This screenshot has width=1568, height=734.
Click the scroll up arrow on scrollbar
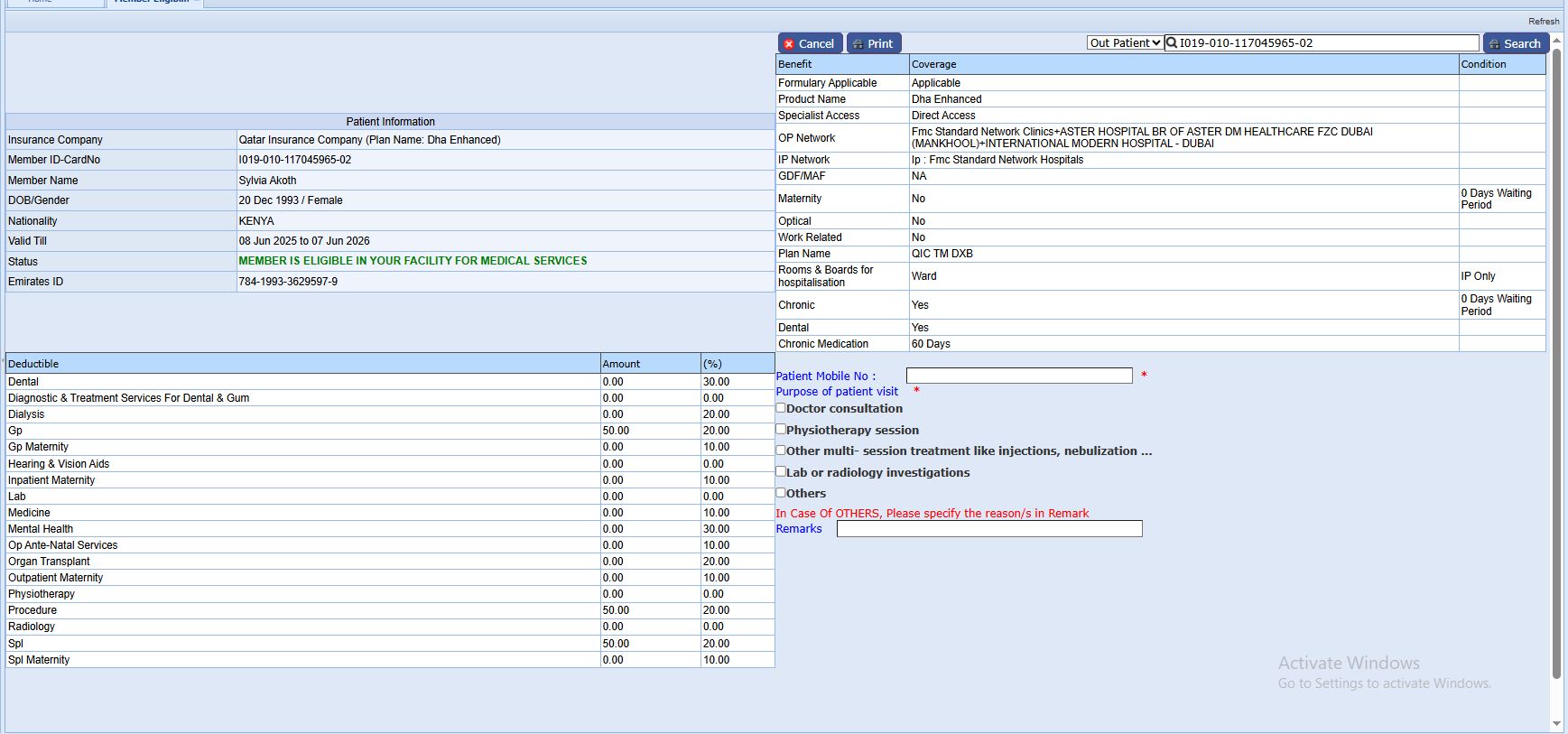(1555, 41)
